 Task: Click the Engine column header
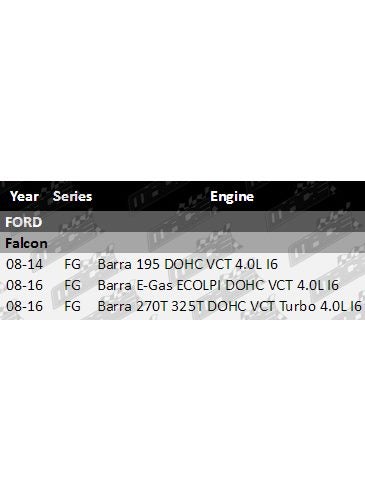tap(232, 197)
